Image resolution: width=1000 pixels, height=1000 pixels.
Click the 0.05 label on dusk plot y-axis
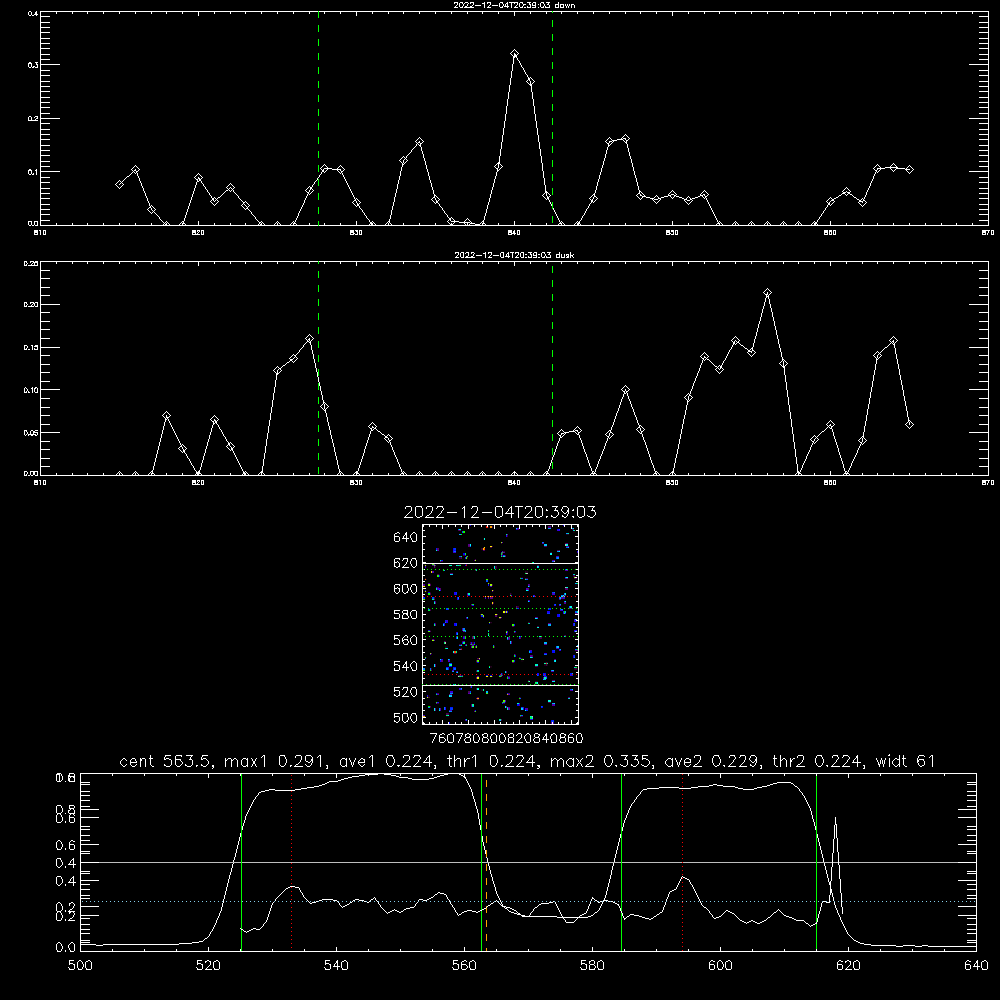31,433
